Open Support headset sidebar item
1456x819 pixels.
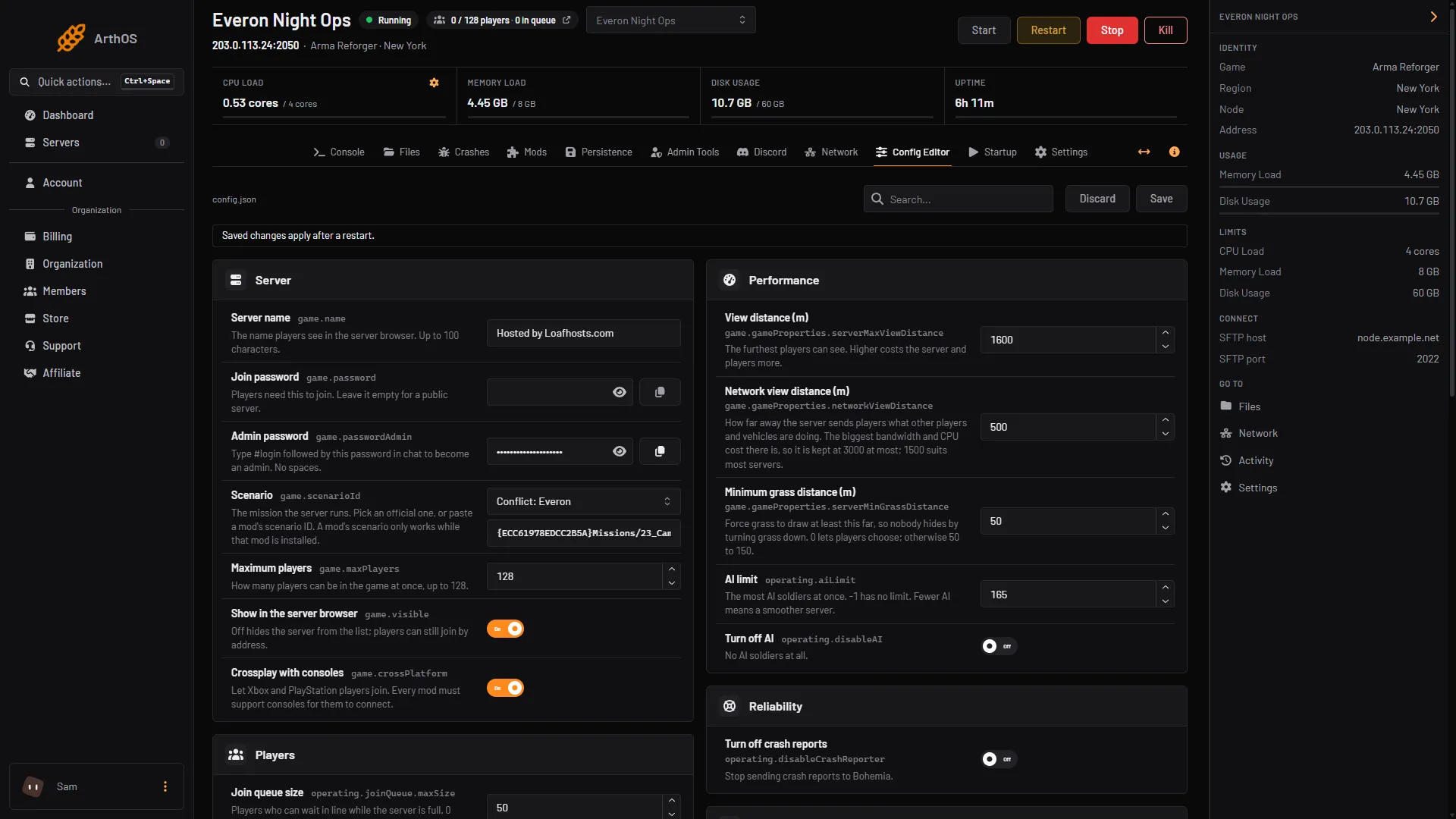click(x=96, y=346)
